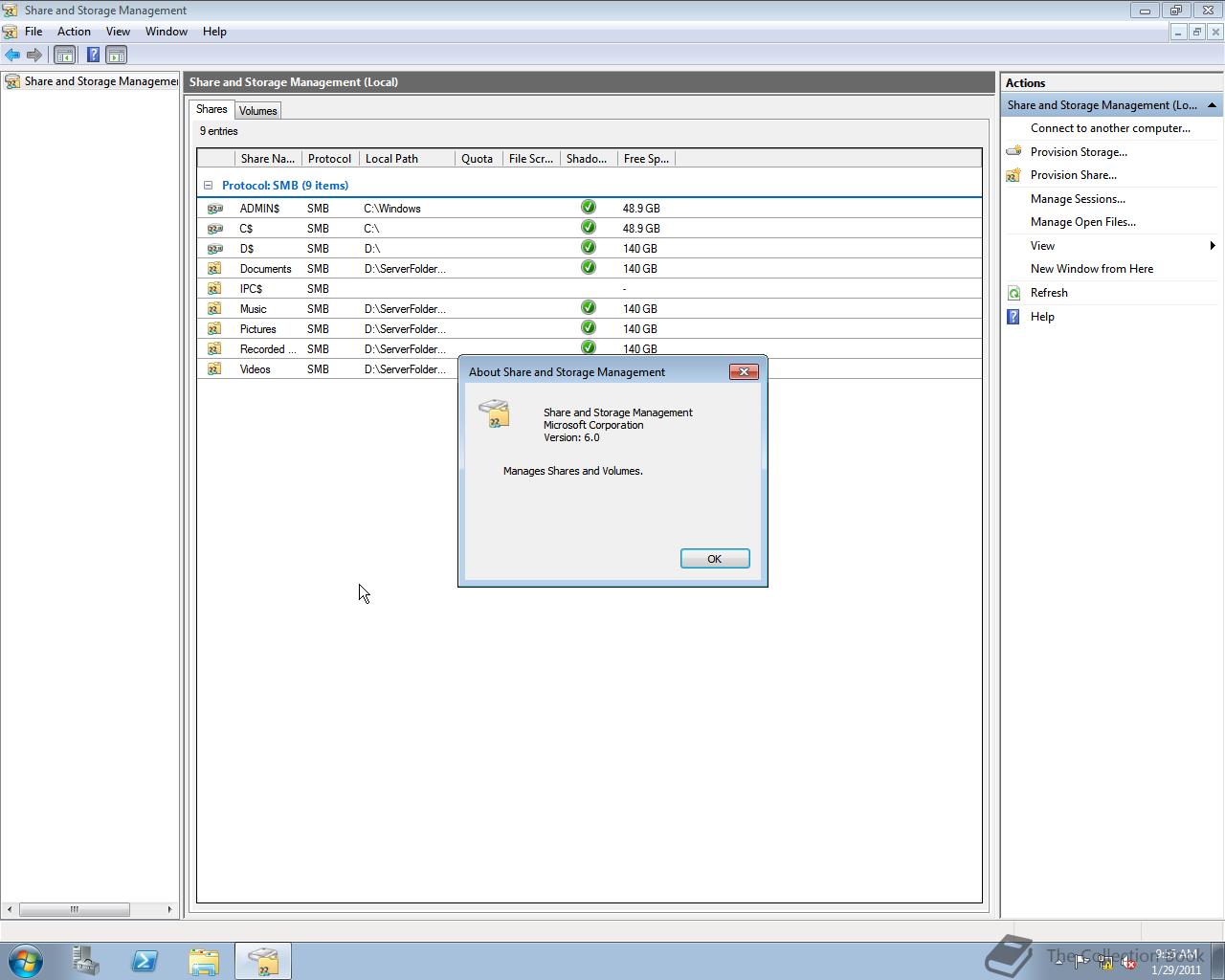
Task: Click the tree pane horizontal scrollbar
Action: (74, 909)
